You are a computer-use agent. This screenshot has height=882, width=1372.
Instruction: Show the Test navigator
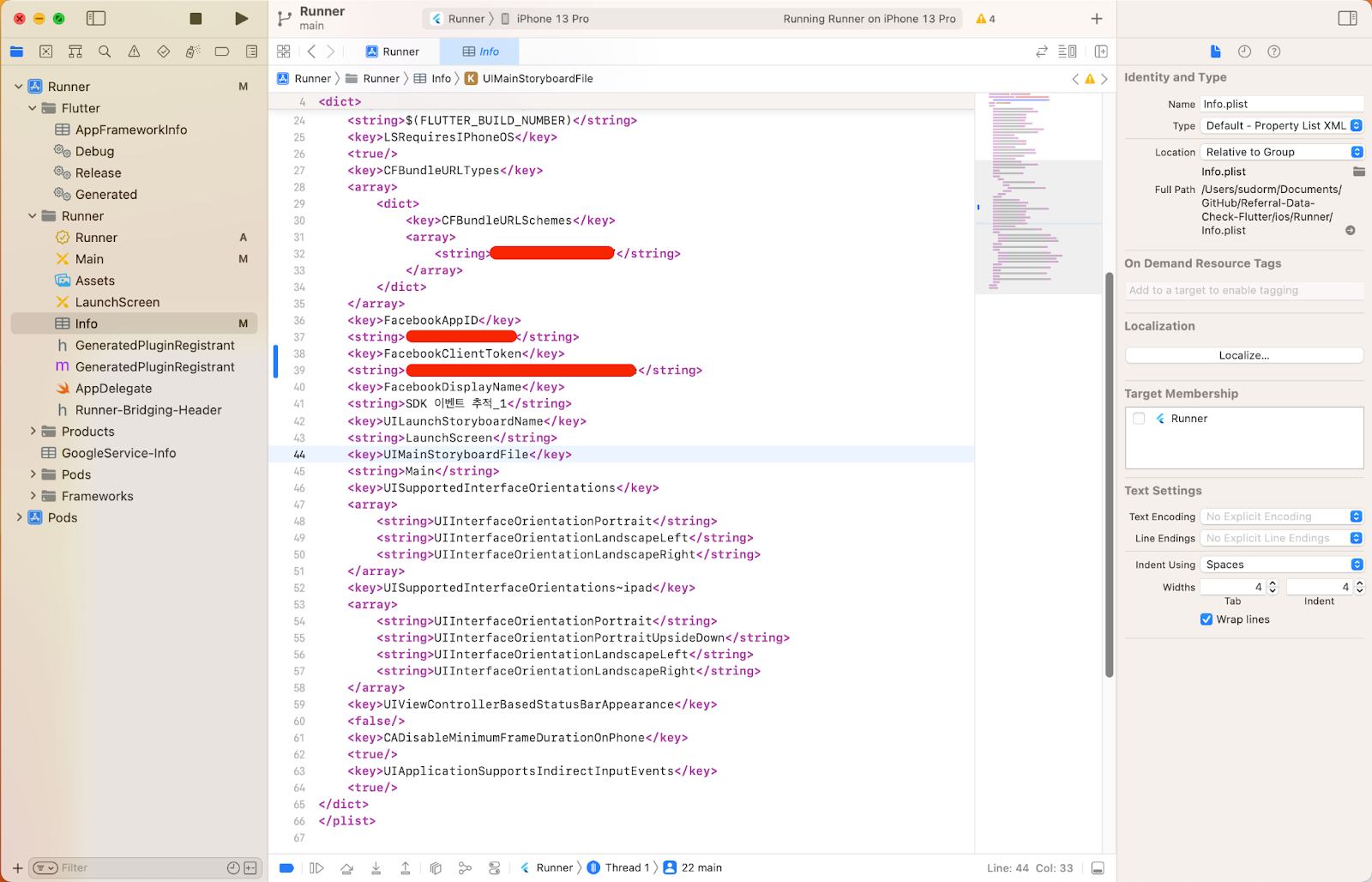pyautogui.click(x=163, y=51)
